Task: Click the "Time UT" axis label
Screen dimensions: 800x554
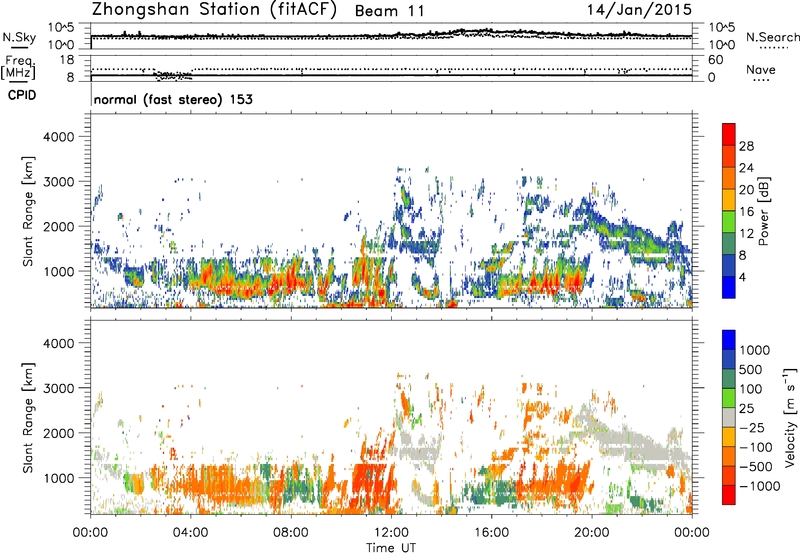Action: pyautogui.click(x=391, y=547)
